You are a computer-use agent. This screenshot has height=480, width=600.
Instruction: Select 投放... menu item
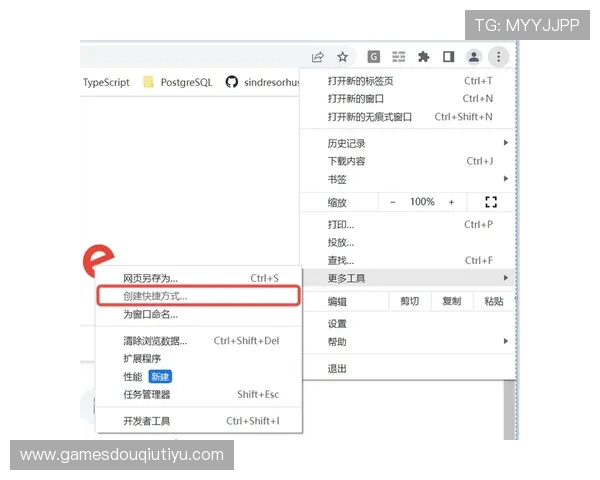click(x=409, y=242)
